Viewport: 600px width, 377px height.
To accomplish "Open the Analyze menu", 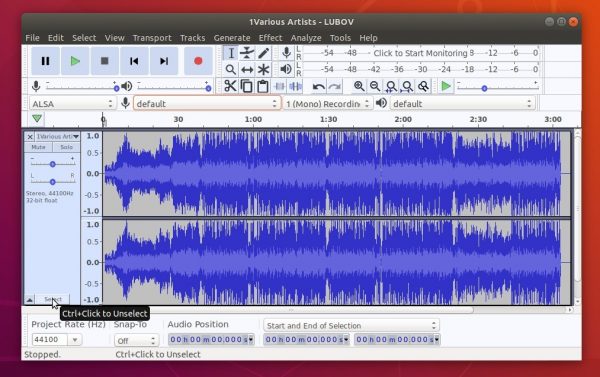I will click(306, 38).
